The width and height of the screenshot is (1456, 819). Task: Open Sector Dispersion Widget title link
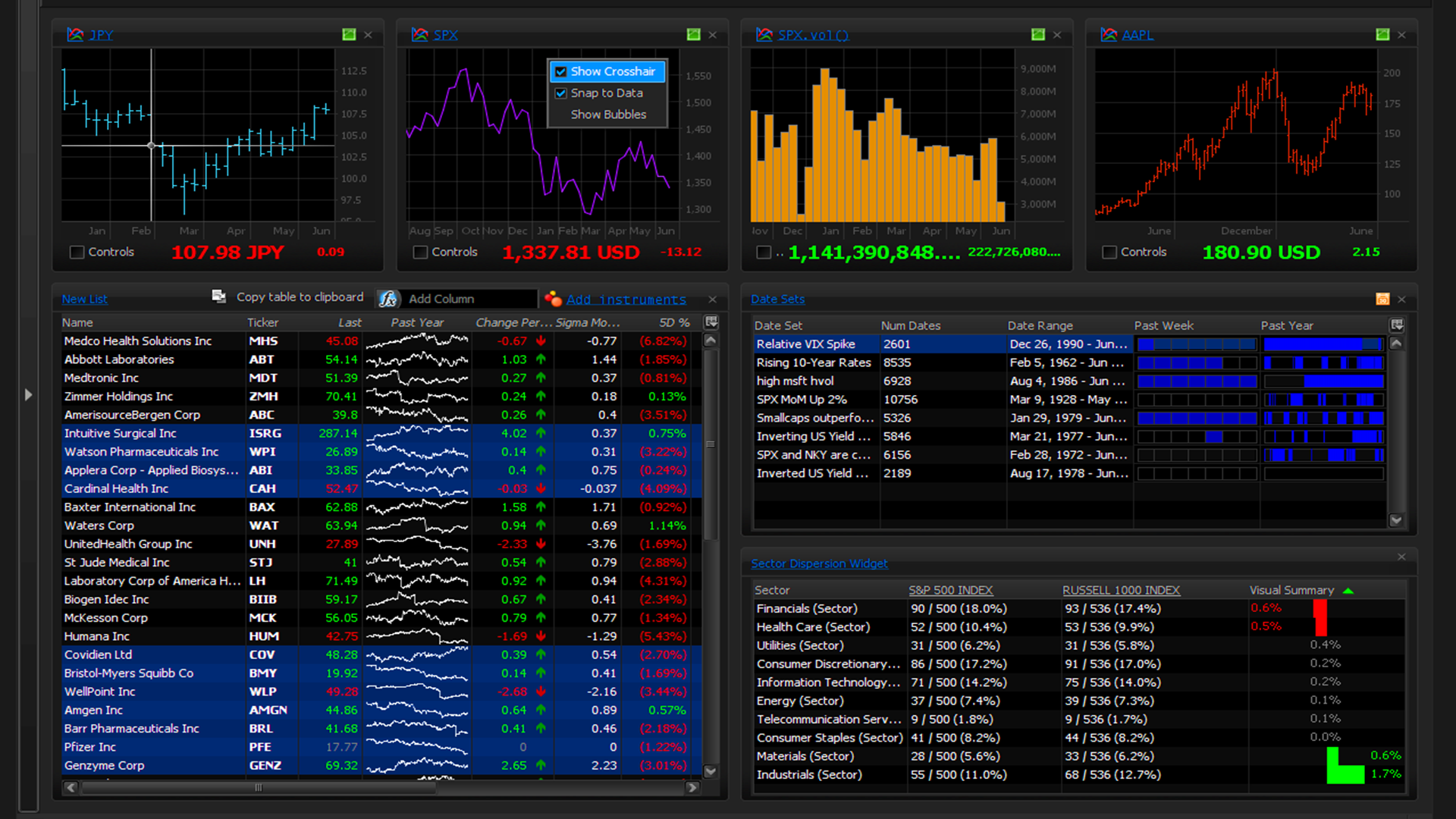[819, 564]
